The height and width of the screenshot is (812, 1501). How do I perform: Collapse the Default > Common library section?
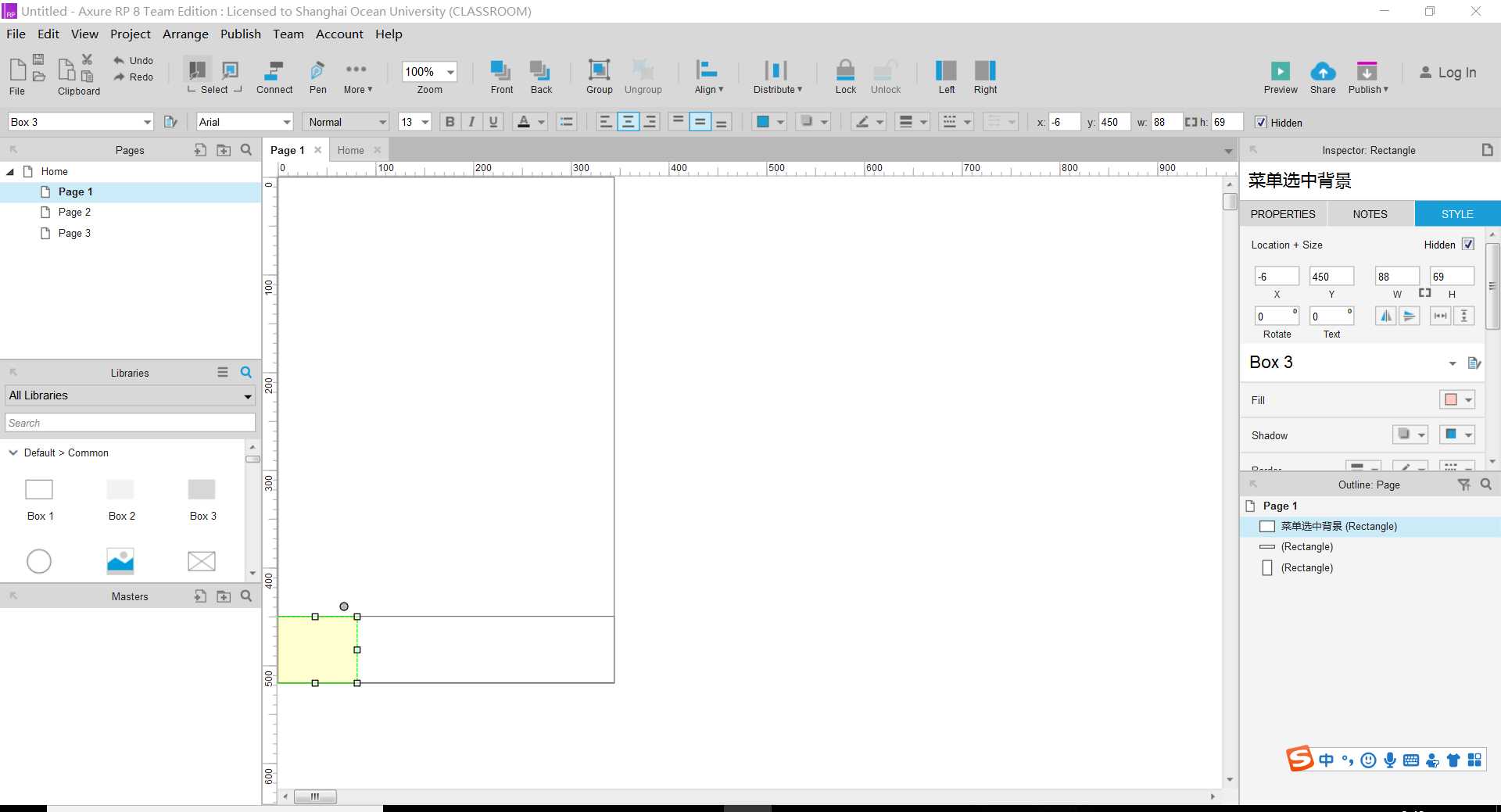pos(13,453)
